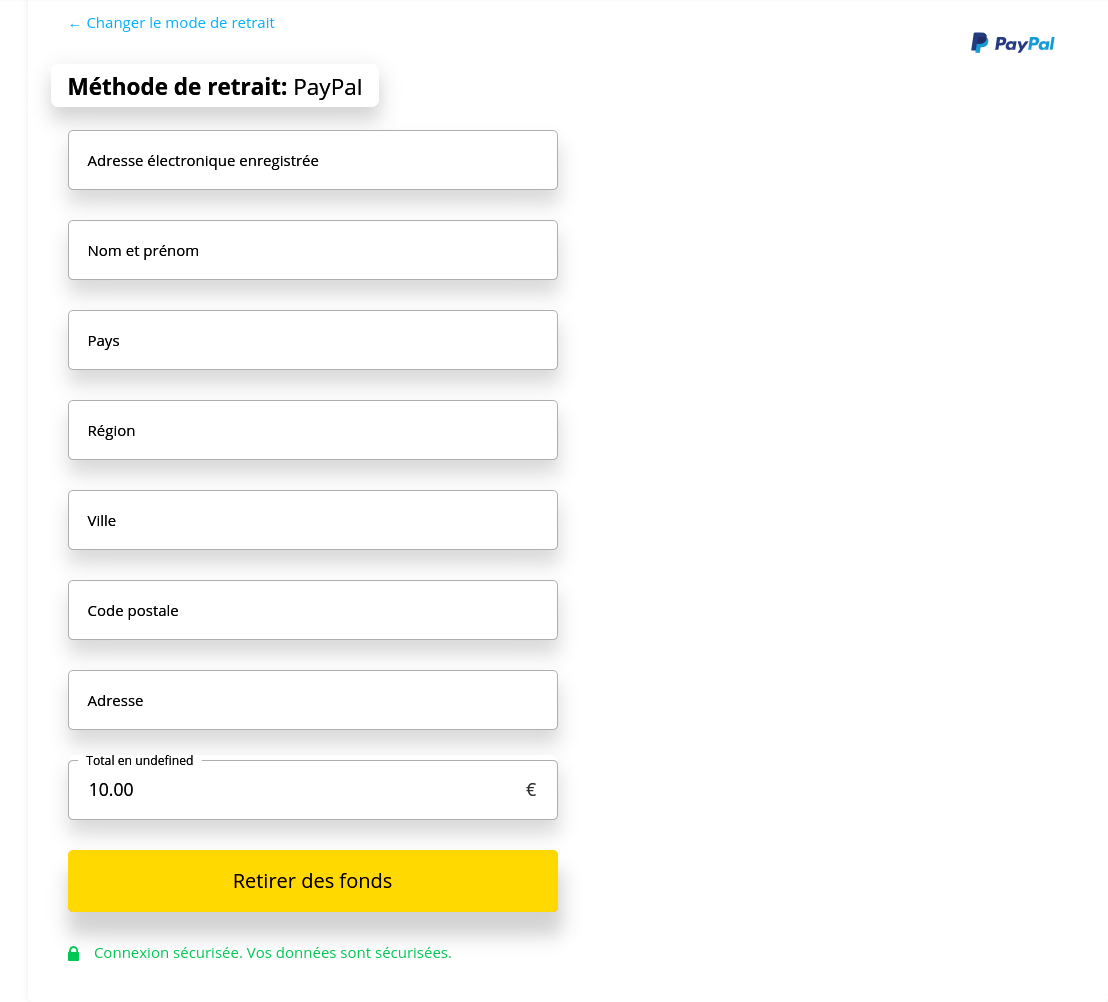This screenshot has height=1002, width=1108.
Task: Click the back arrow before Changer
Action: (x=74, y=25)
